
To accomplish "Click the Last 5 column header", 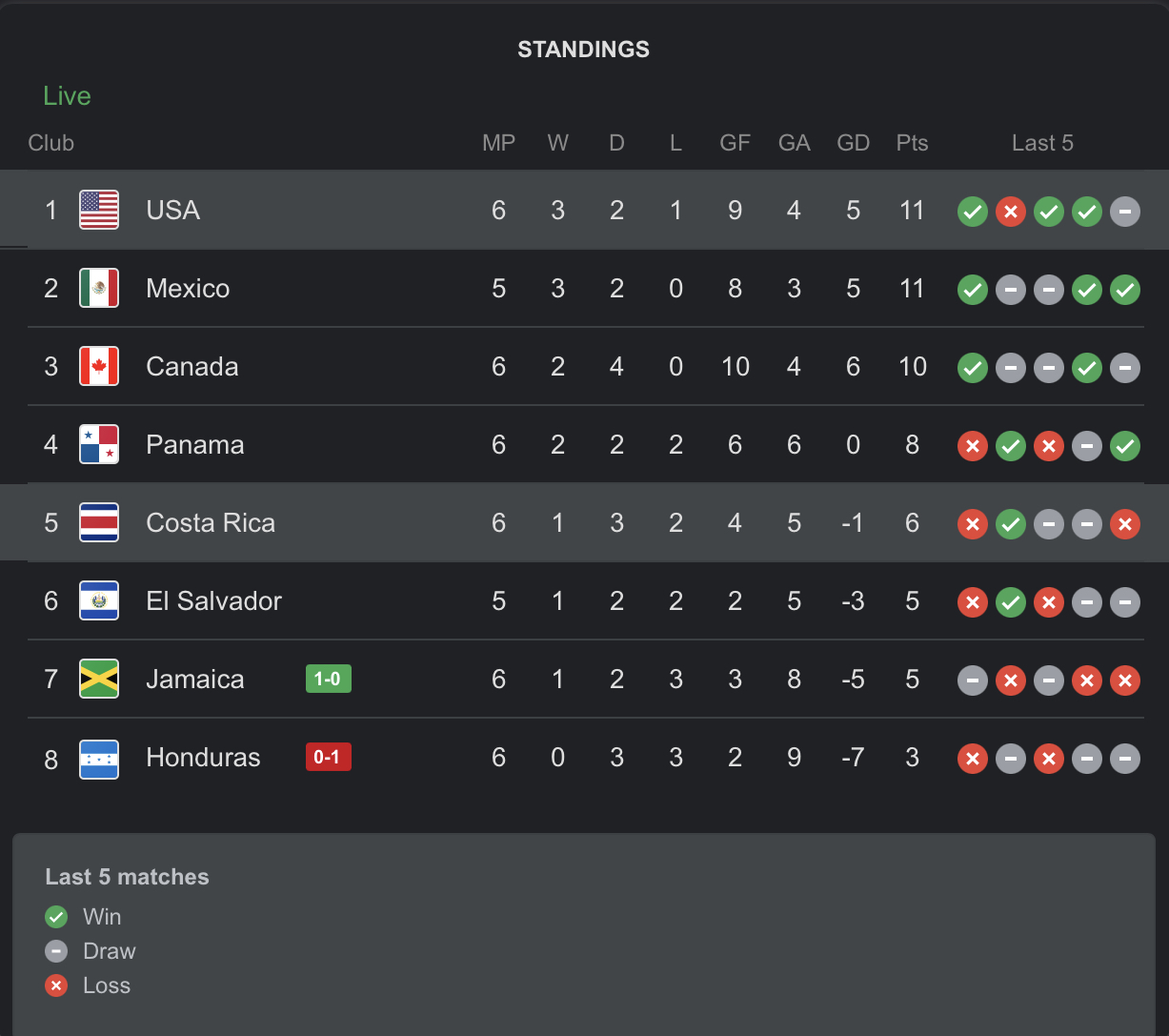I will (x=1042, y=143).
